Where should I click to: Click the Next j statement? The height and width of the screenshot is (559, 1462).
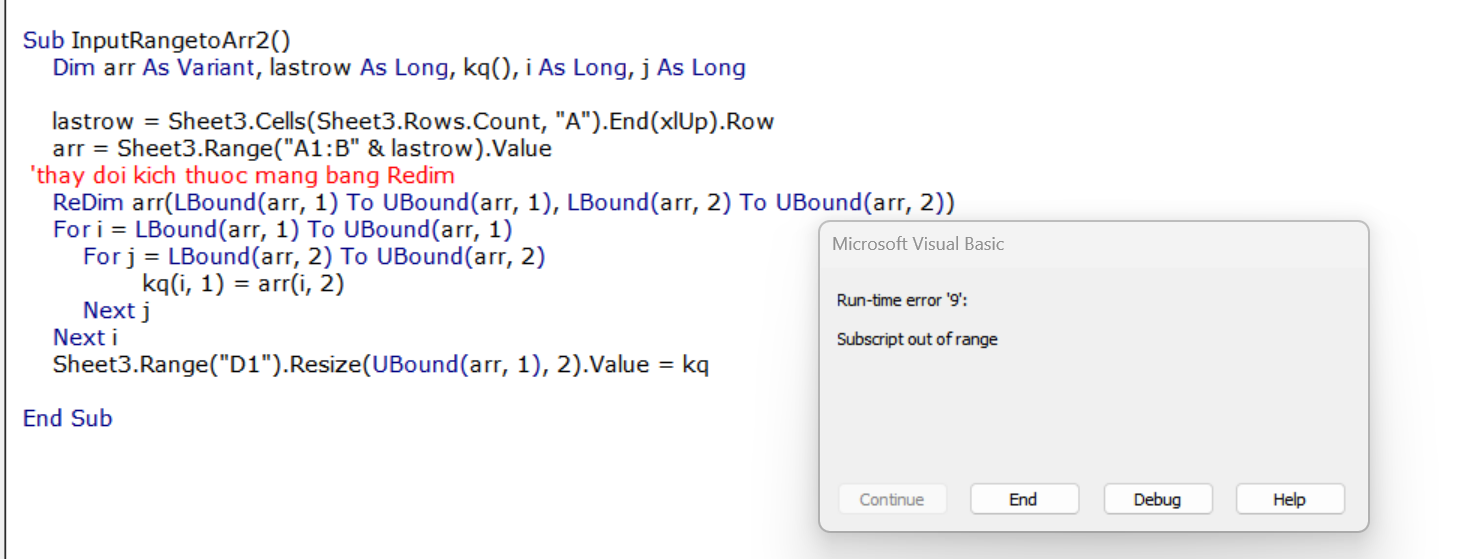click(116, 311)
